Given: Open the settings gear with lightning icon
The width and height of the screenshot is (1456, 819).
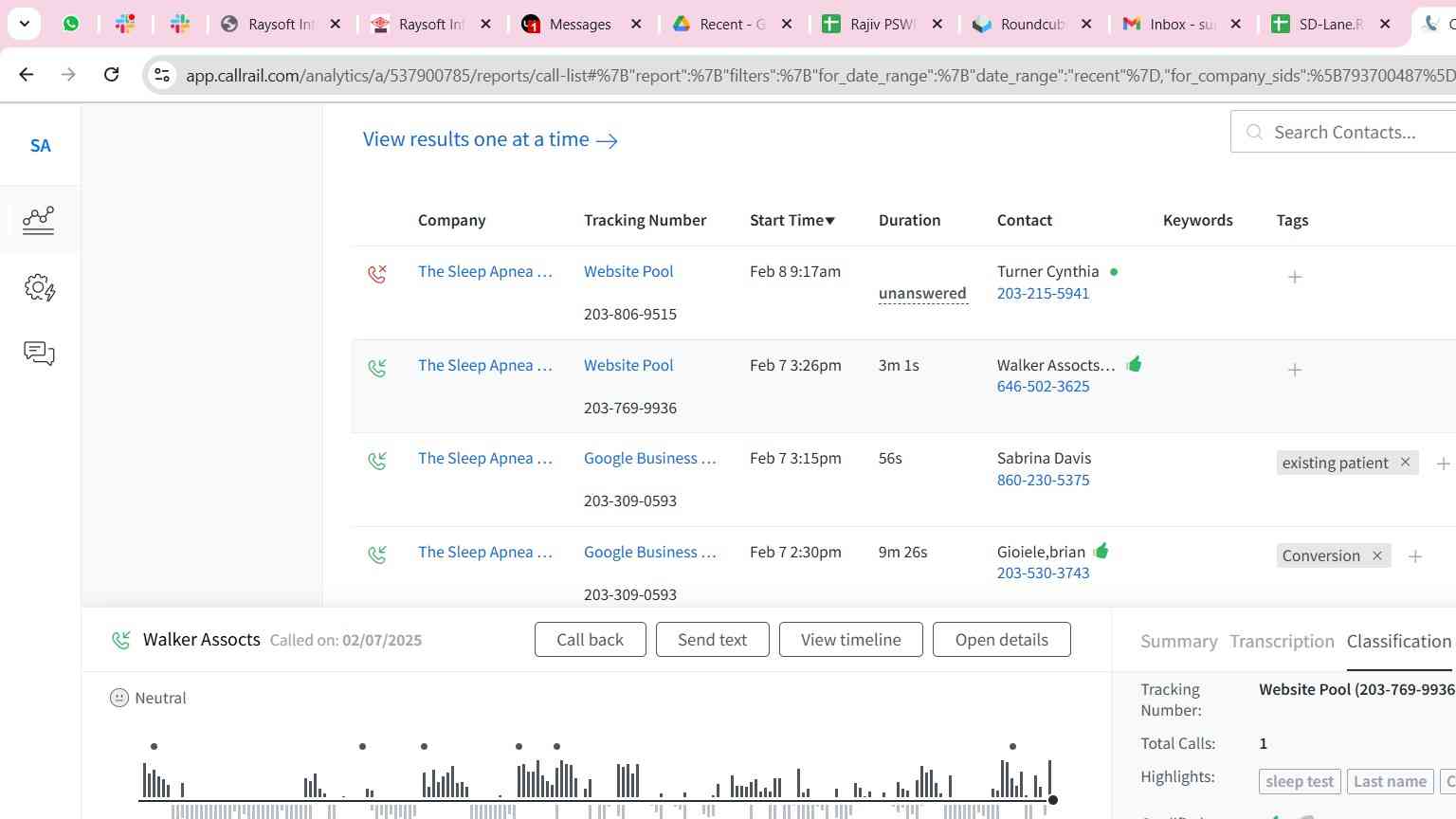Looking at the screenshot, I should click(x=39, y=287).
